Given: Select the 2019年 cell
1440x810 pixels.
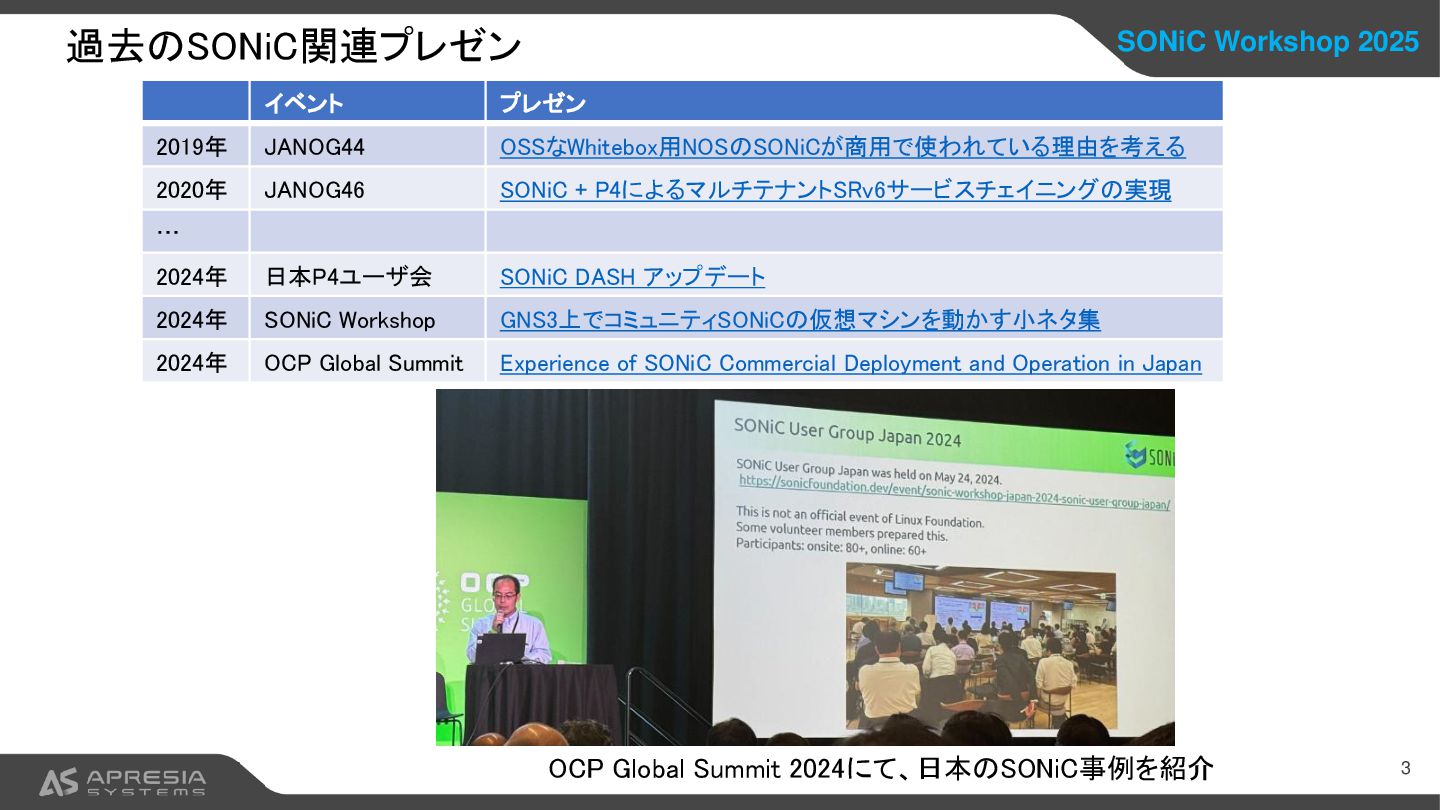Looking at the screenshot, I should pyautogui.click(x=195, y=146).
